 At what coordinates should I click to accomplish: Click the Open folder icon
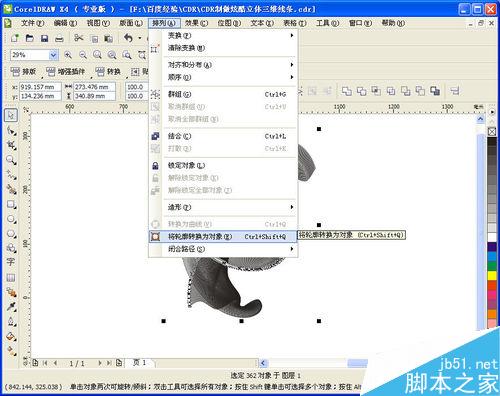pos(30,38)
